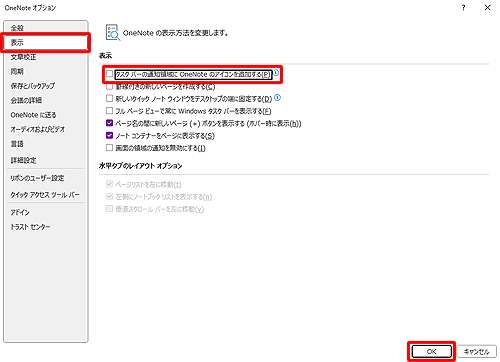Open the クイック アクセス ツール バー category
Screen dimensions: 500x362
(45, 195)
